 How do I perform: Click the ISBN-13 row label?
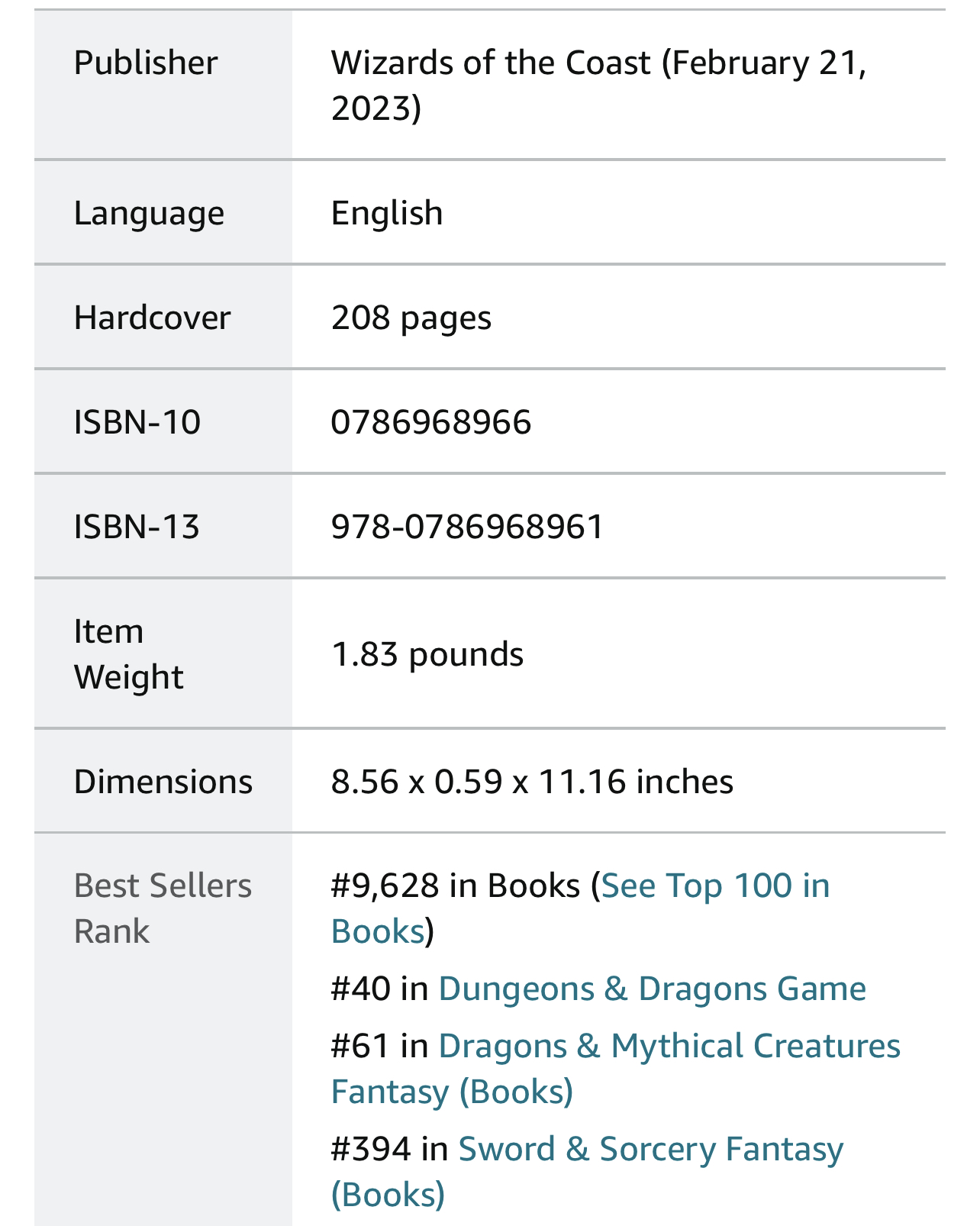(137, 527)
